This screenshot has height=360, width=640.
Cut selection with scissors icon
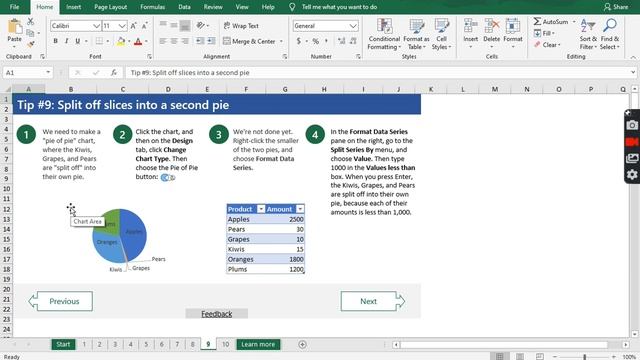pos(31,21)
